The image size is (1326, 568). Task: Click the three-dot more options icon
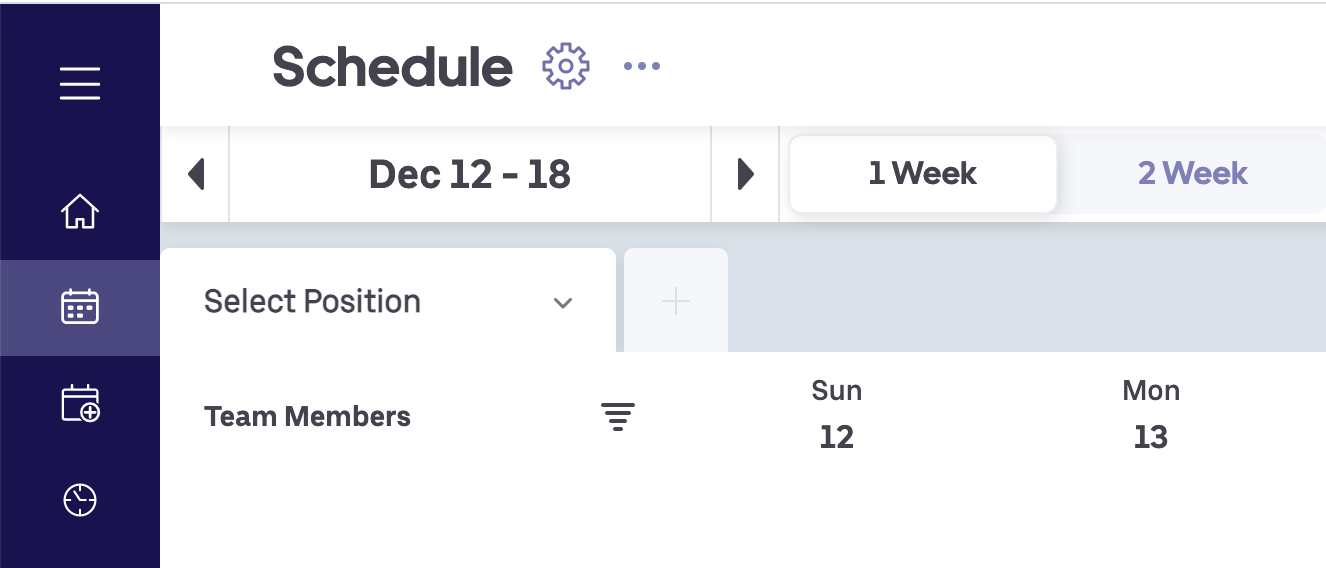(x=642, y=67)
